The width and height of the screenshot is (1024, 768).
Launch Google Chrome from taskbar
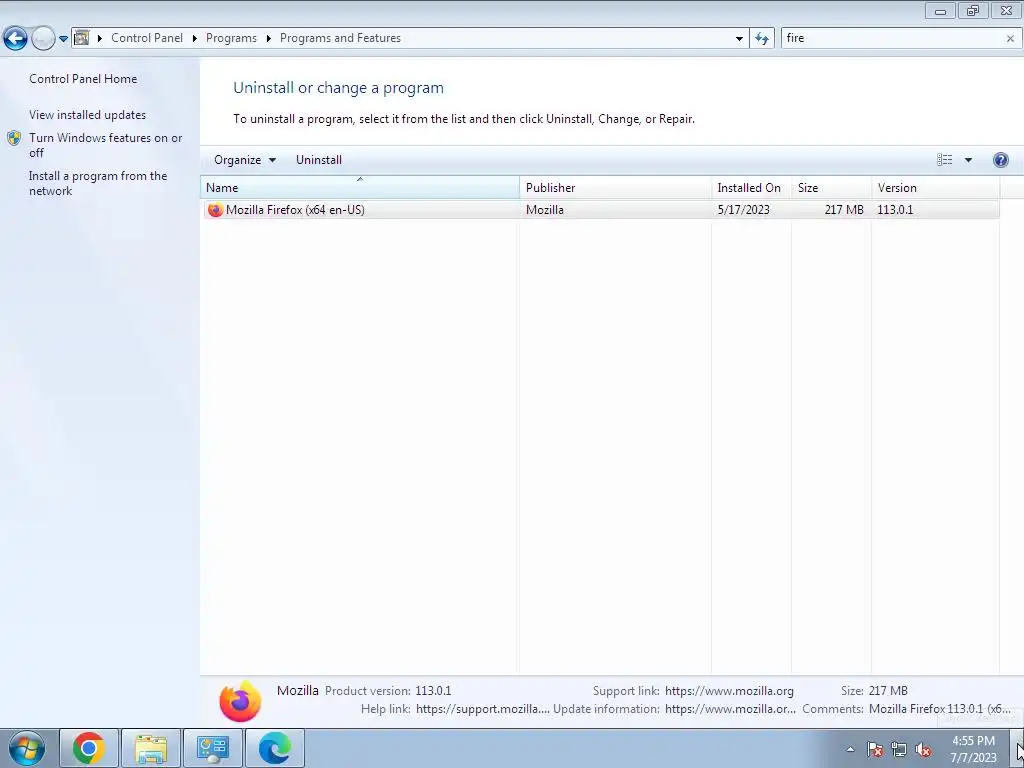point(89,748)
